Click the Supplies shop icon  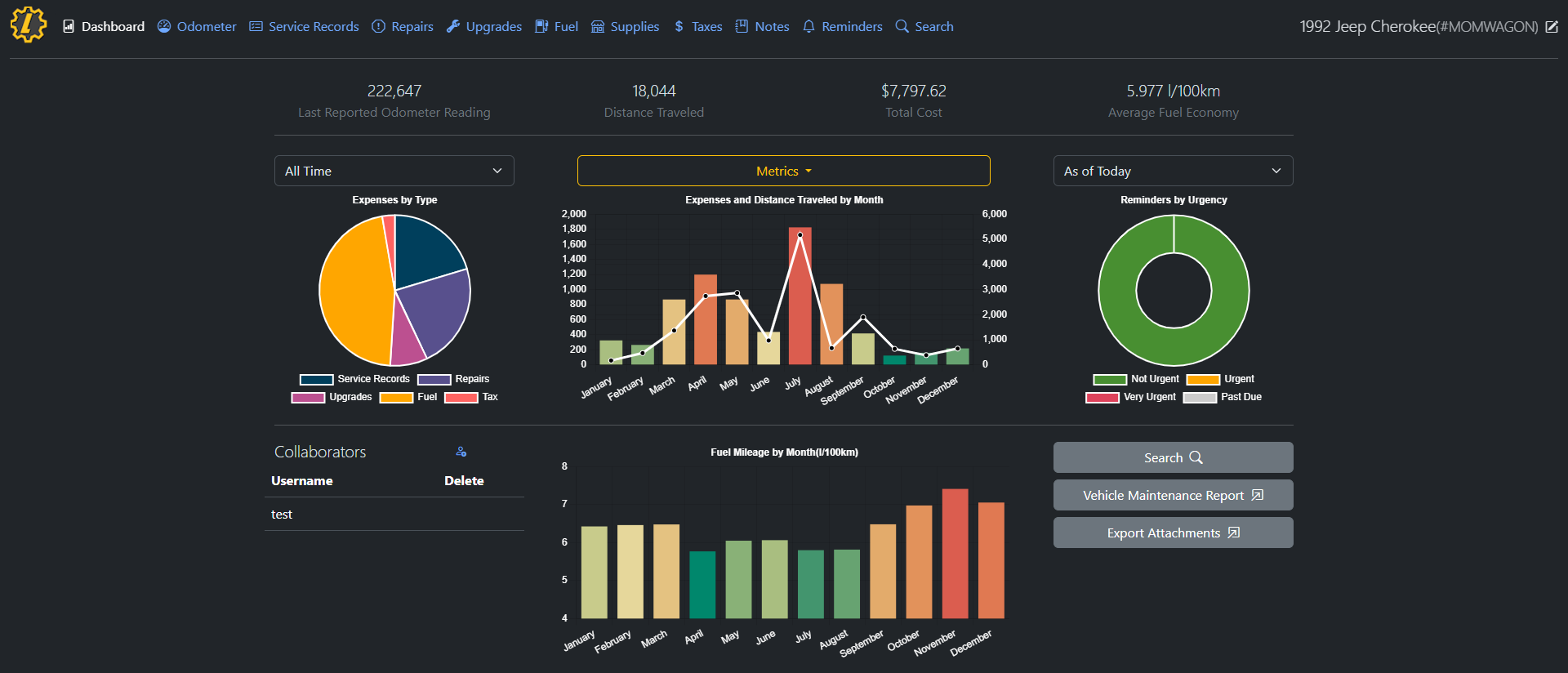[598, 26]
